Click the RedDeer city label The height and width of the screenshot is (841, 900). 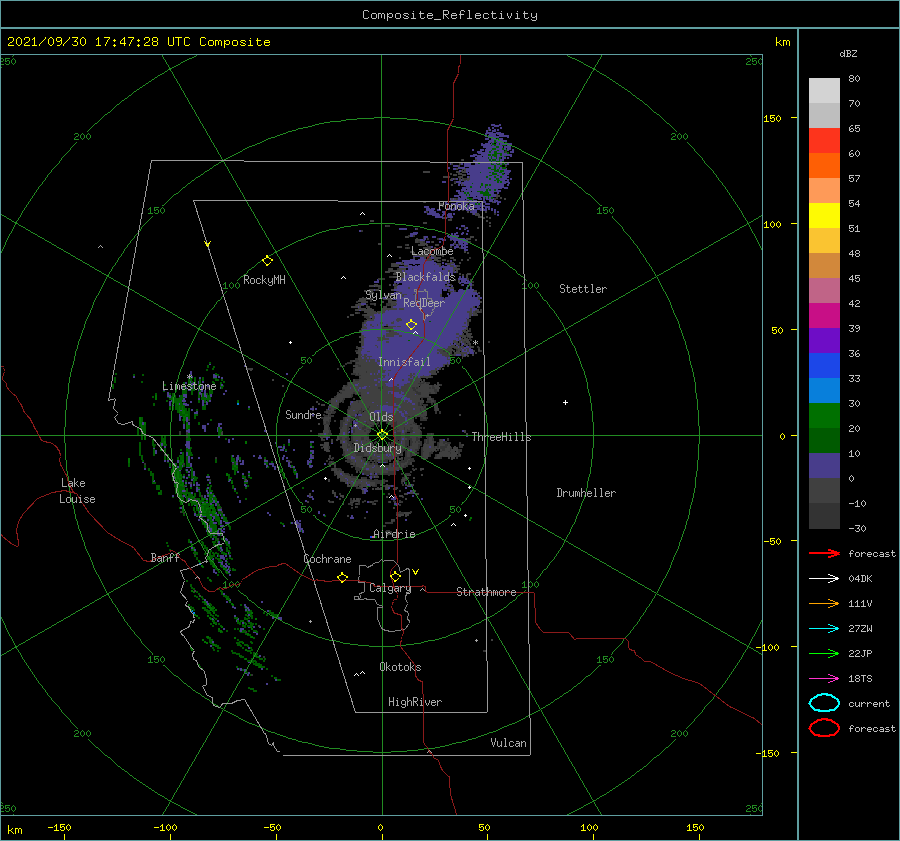[x=424, y=303]
